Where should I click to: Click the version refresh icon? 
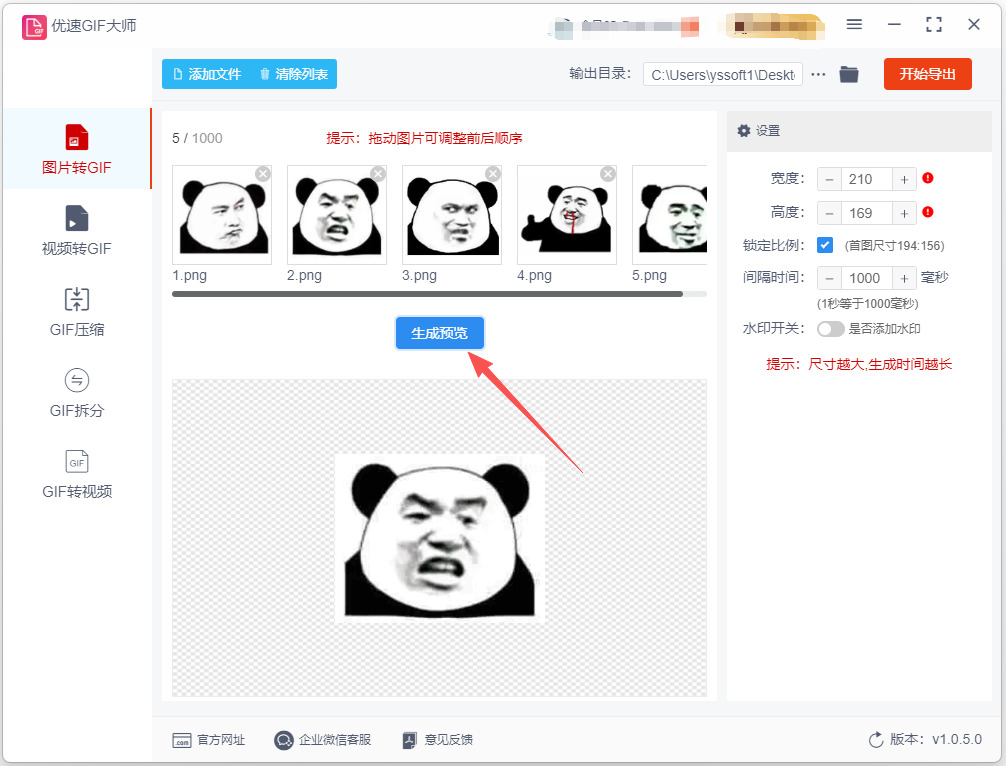(x=876, y=740)
